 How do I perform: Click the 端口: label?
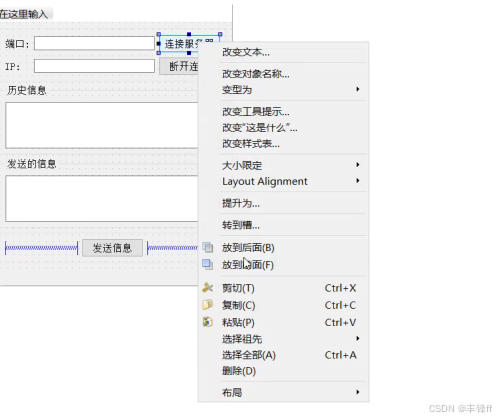(17, 44)
